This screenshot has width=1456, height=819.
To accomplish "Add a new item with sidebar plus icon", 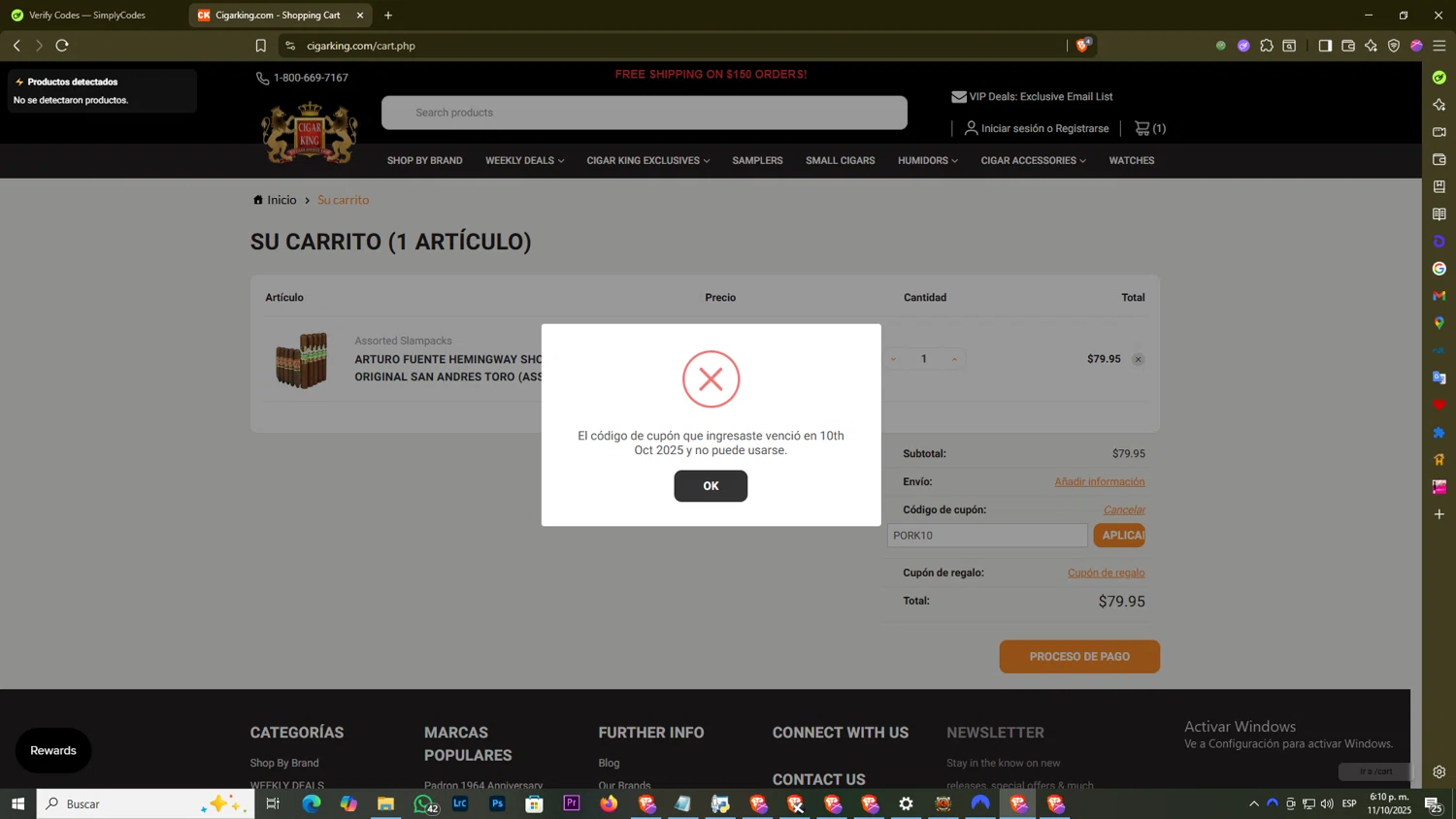I will click(x=1439, y=514).
